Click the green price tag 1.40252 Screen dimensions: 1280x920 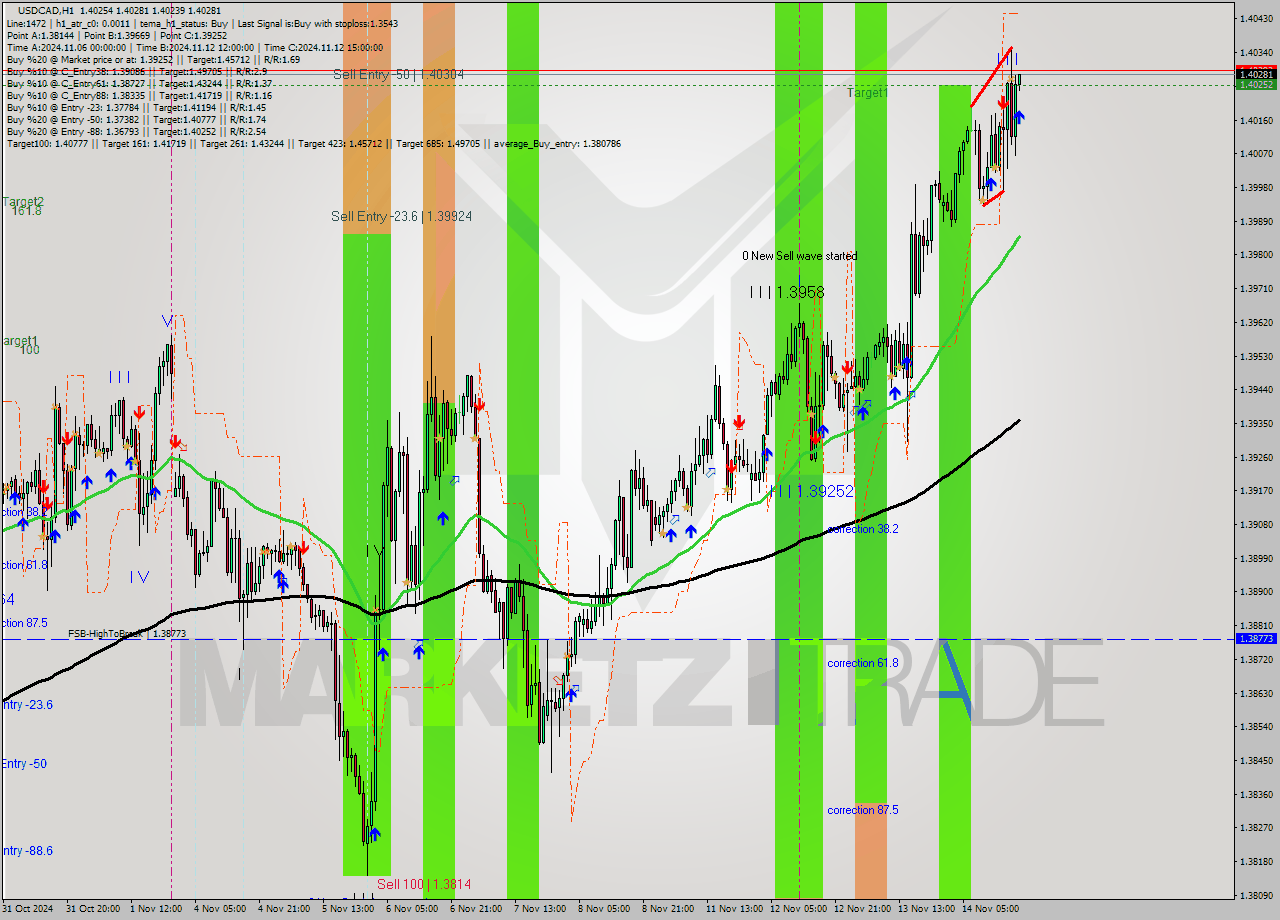click(1256, 85)
